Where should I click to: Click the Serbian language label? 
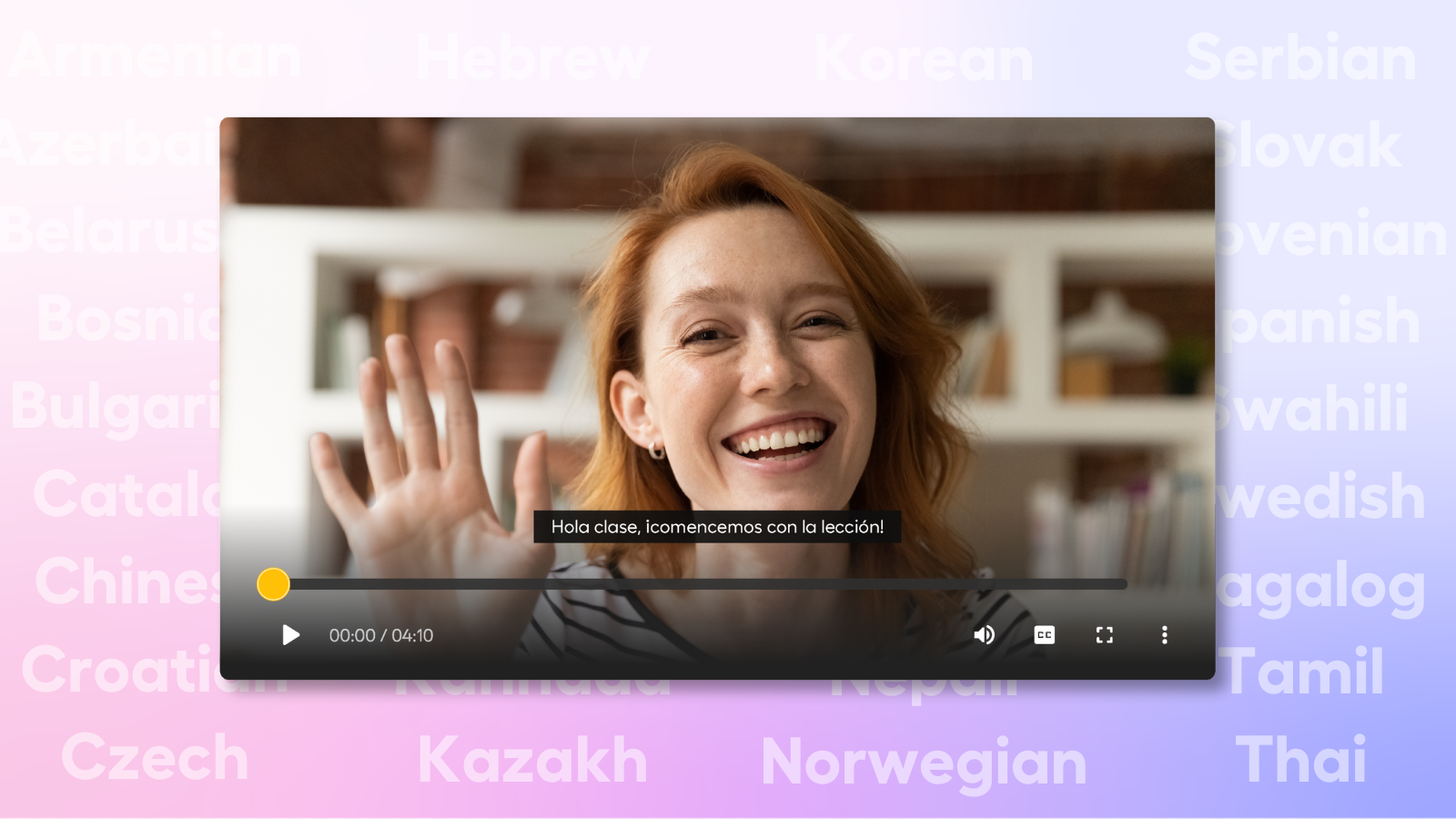[1300, 58]
